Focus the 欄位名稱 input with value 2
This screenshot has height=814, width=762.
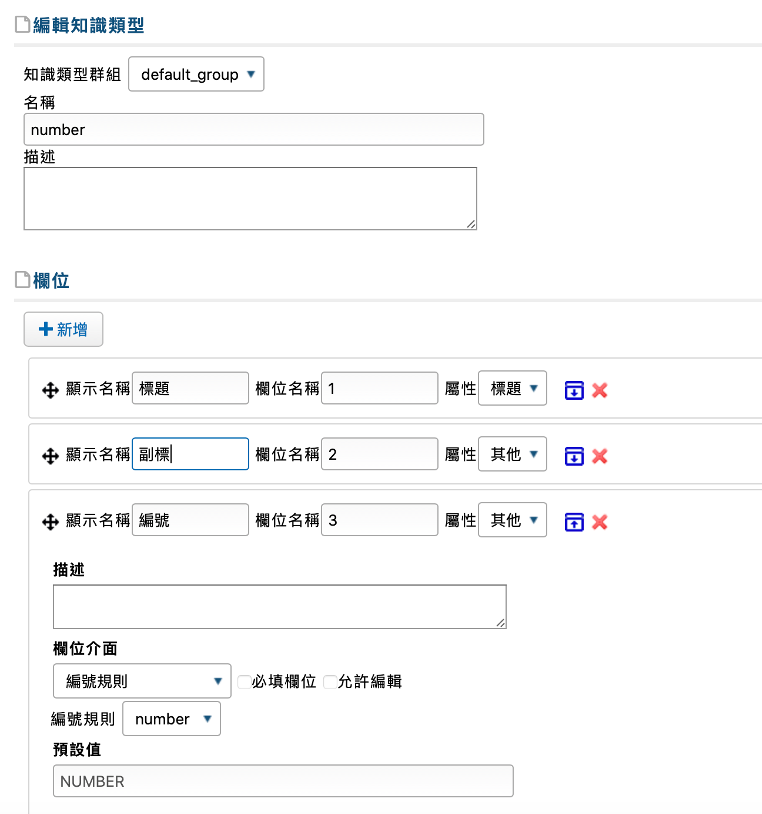coord(379,455)
